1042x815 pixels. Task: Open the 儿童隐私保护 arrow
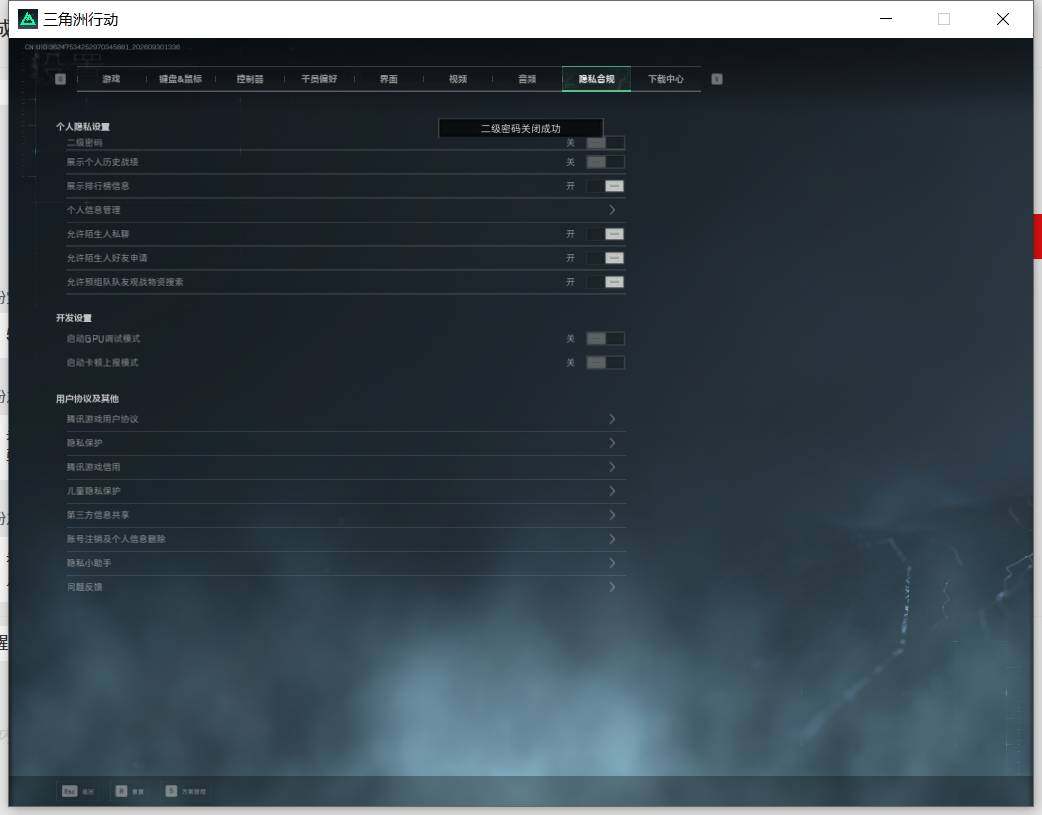coord(612,491)
